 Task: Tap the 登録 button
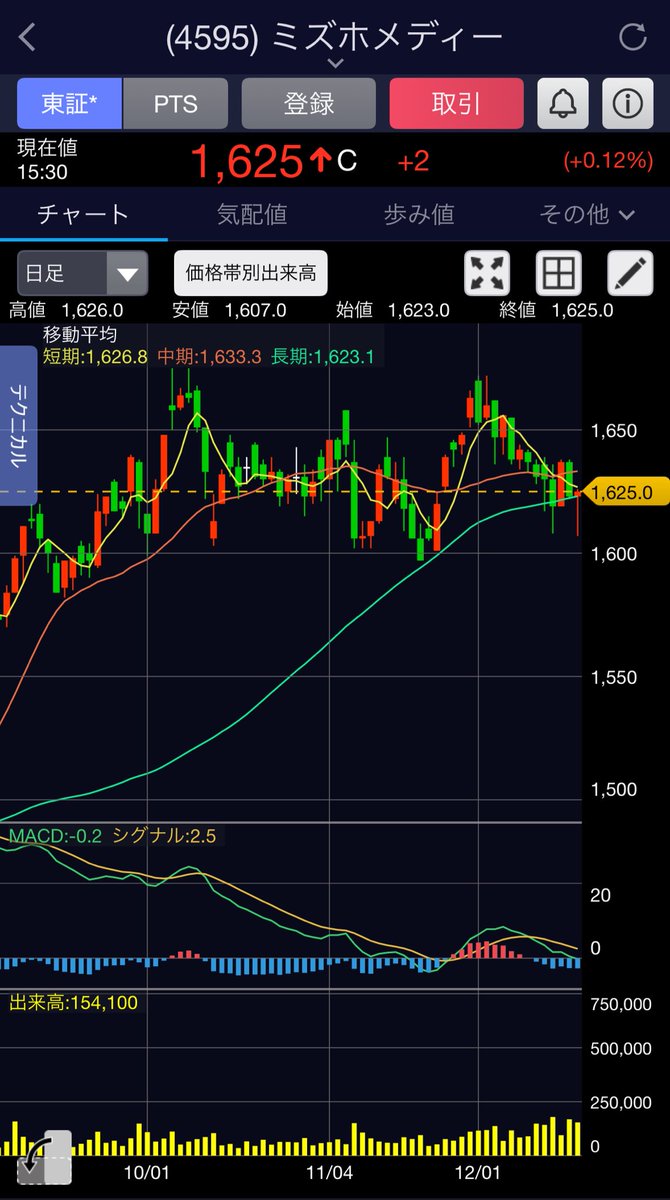(309, 103)
